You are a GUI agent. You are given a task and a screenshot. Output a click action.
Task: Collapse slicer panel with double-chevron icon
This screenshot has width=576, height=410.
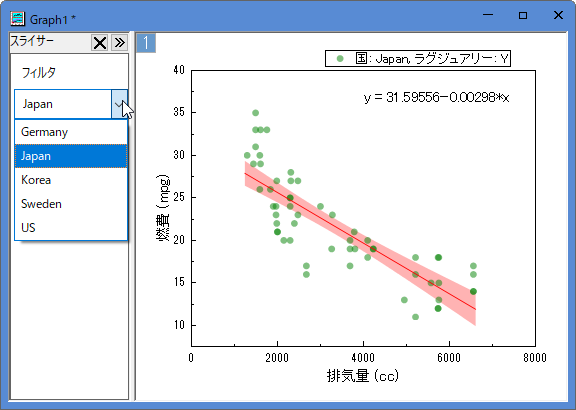pyautogui.click(x=119, y=43)
